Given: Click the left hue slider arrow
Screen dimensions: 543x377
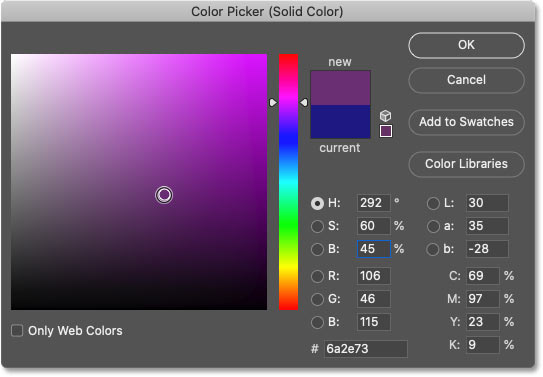Looking at the screenshot, I should coord(273,102).
